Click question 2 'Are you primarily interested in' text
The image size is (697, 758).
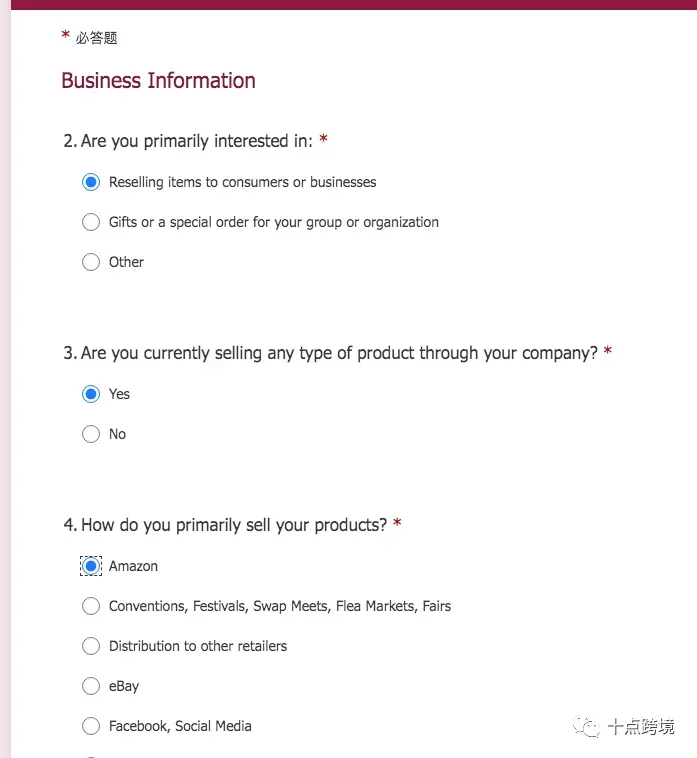[189, 141]
